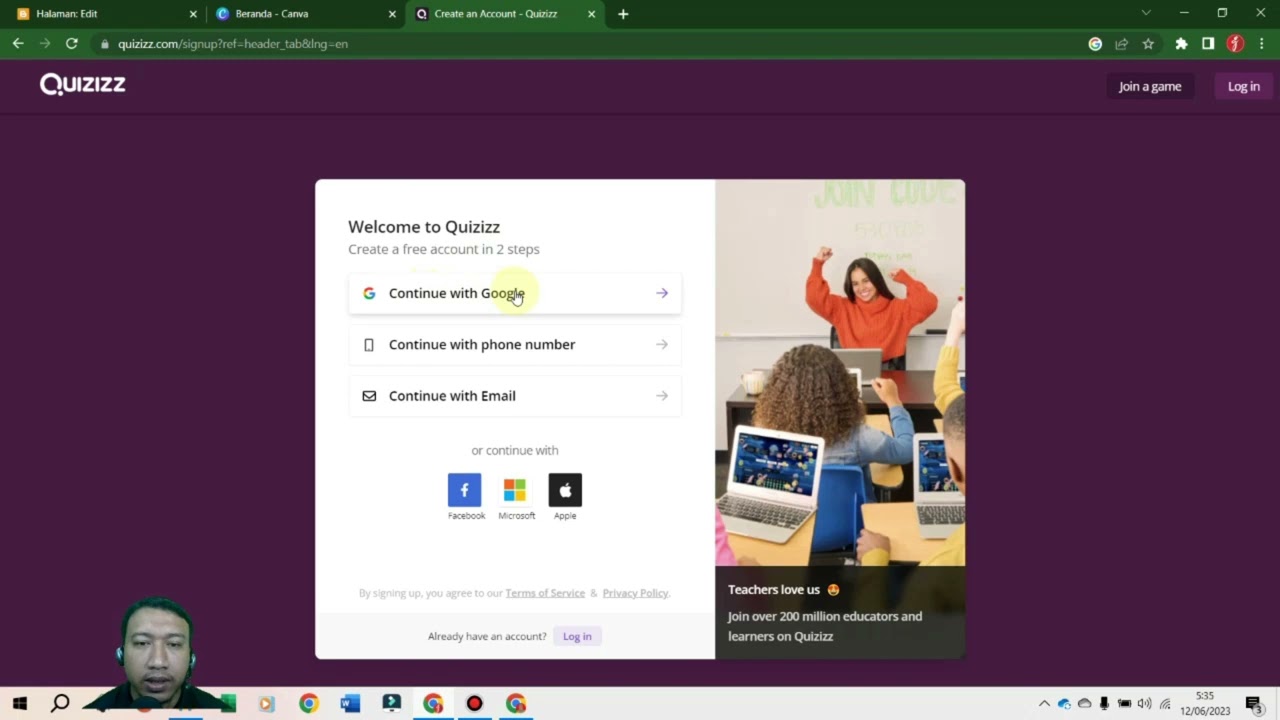1280x720 pixels.
Task: Toggle the browser side panel icon
Action: click(1208, 44)
